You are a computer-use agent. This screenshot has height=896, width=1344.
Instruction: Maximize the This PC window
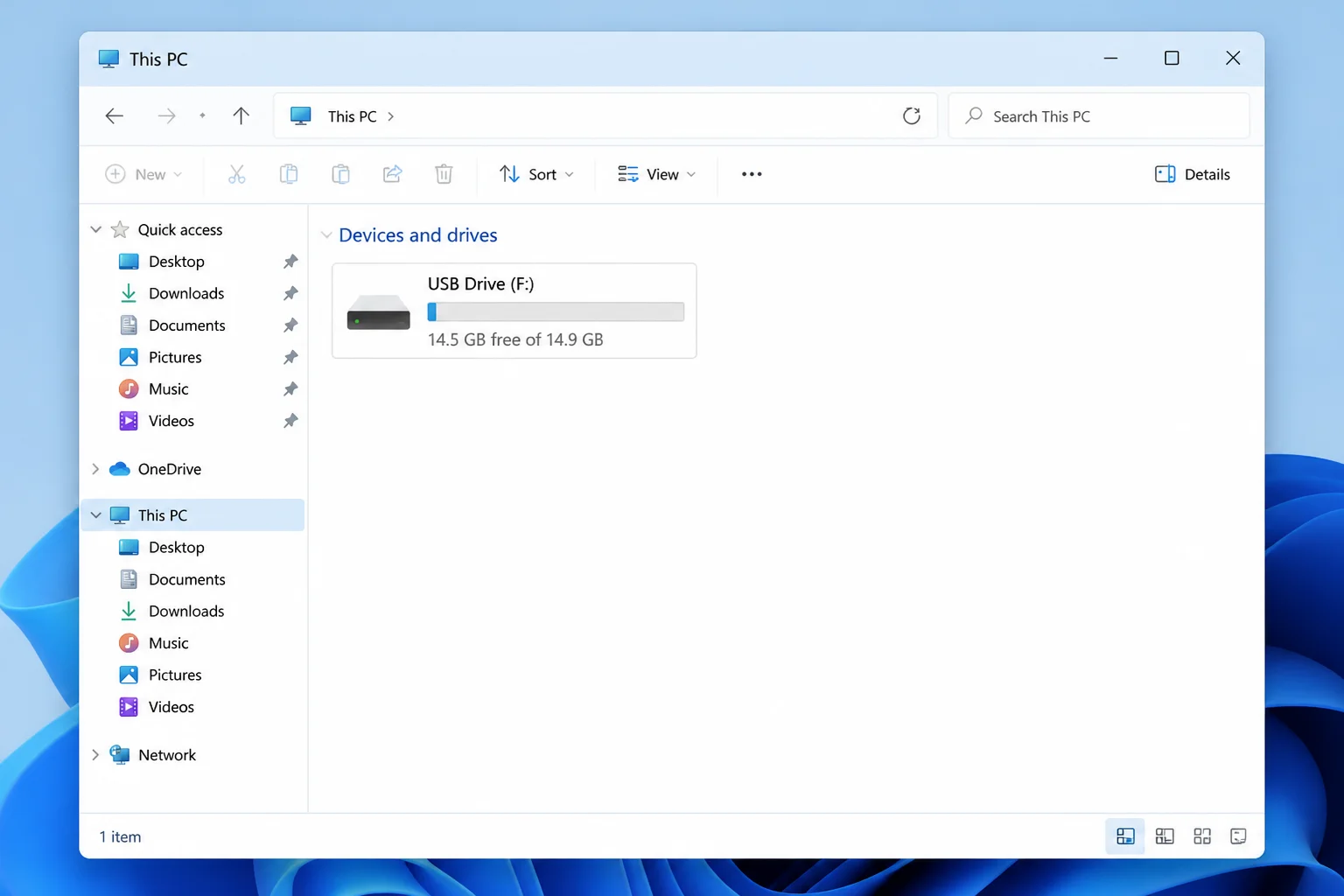click(x=1172, y=58)
